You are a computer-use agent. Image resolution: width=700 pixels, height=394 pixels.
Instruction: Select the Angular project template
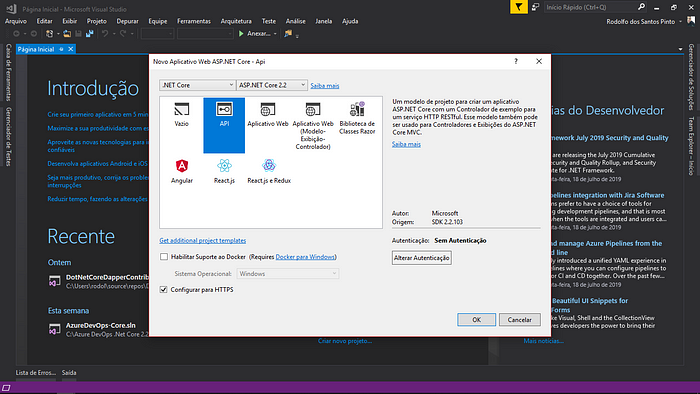pyautogui.click(x=182, y=171)
